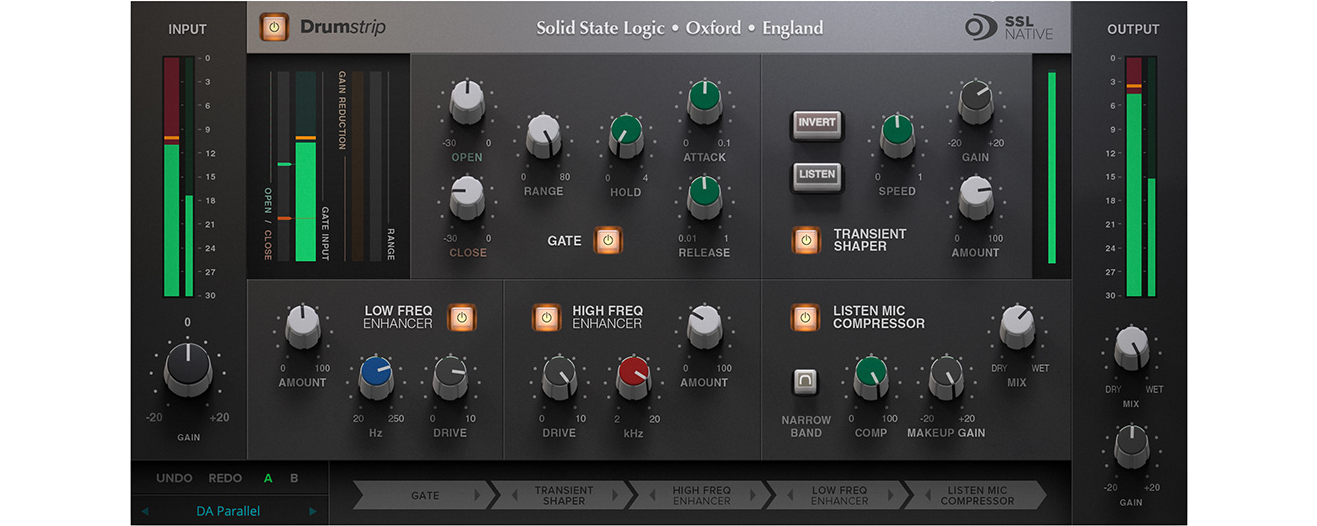Disable the Transient Shaper power button

tap(806, 240)
